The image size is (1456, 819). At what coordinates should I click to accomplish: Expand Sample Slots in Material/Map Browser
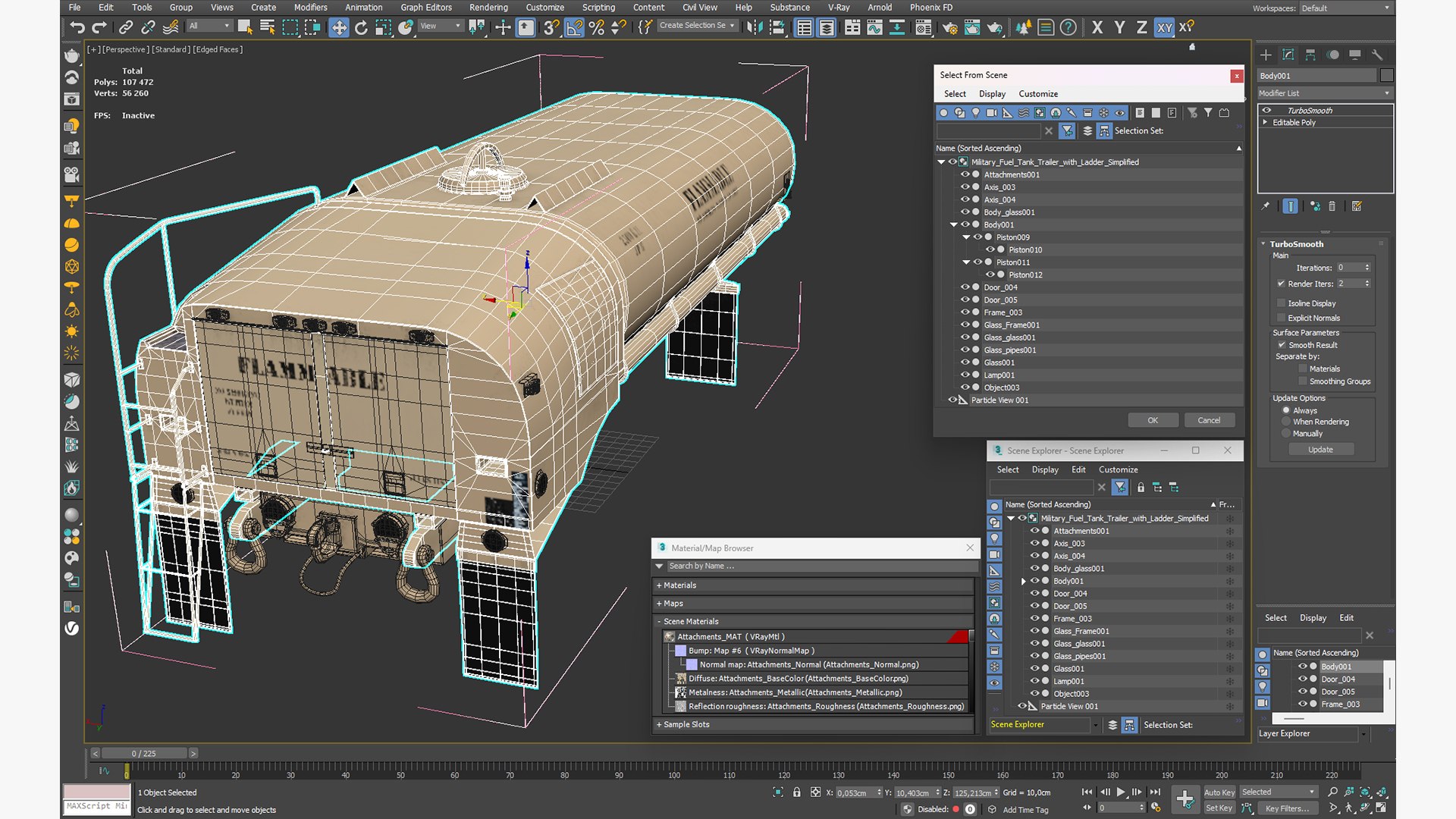pos(659,725)
